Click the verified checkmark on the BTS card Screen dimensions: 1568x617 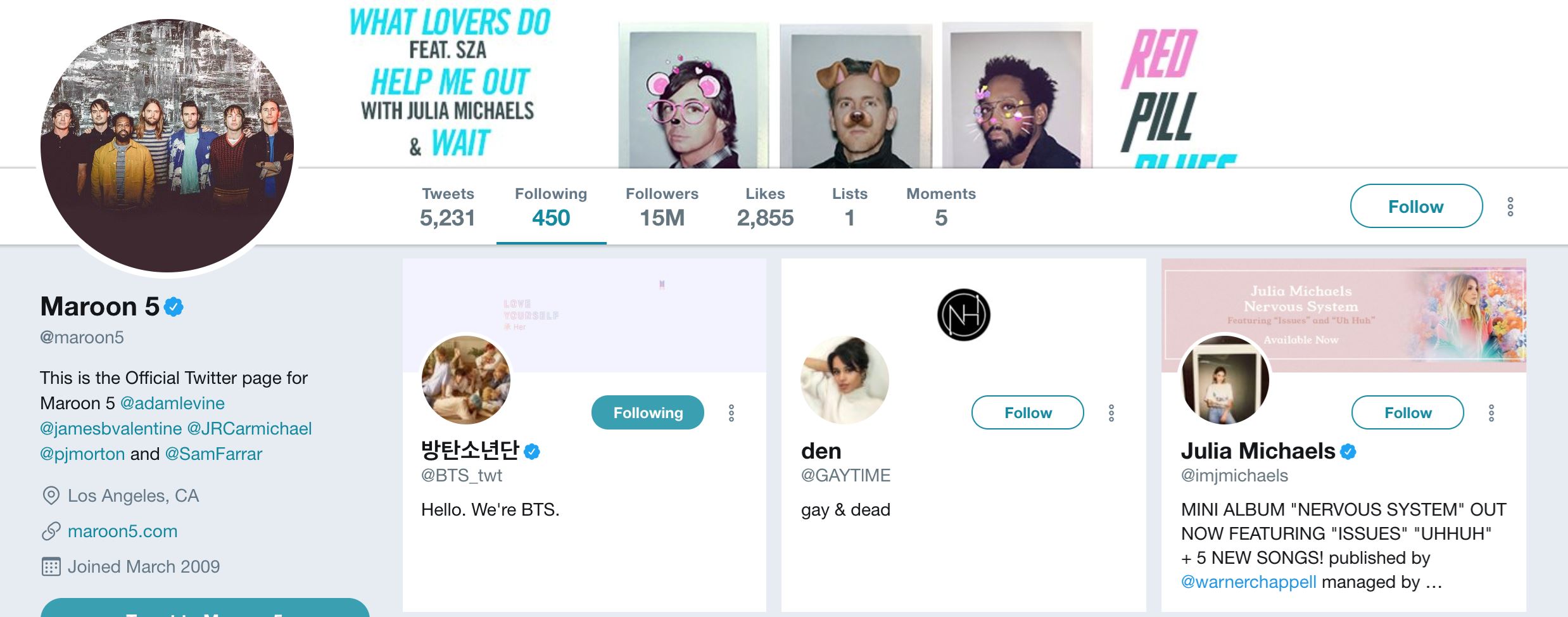tap(532, 450)
